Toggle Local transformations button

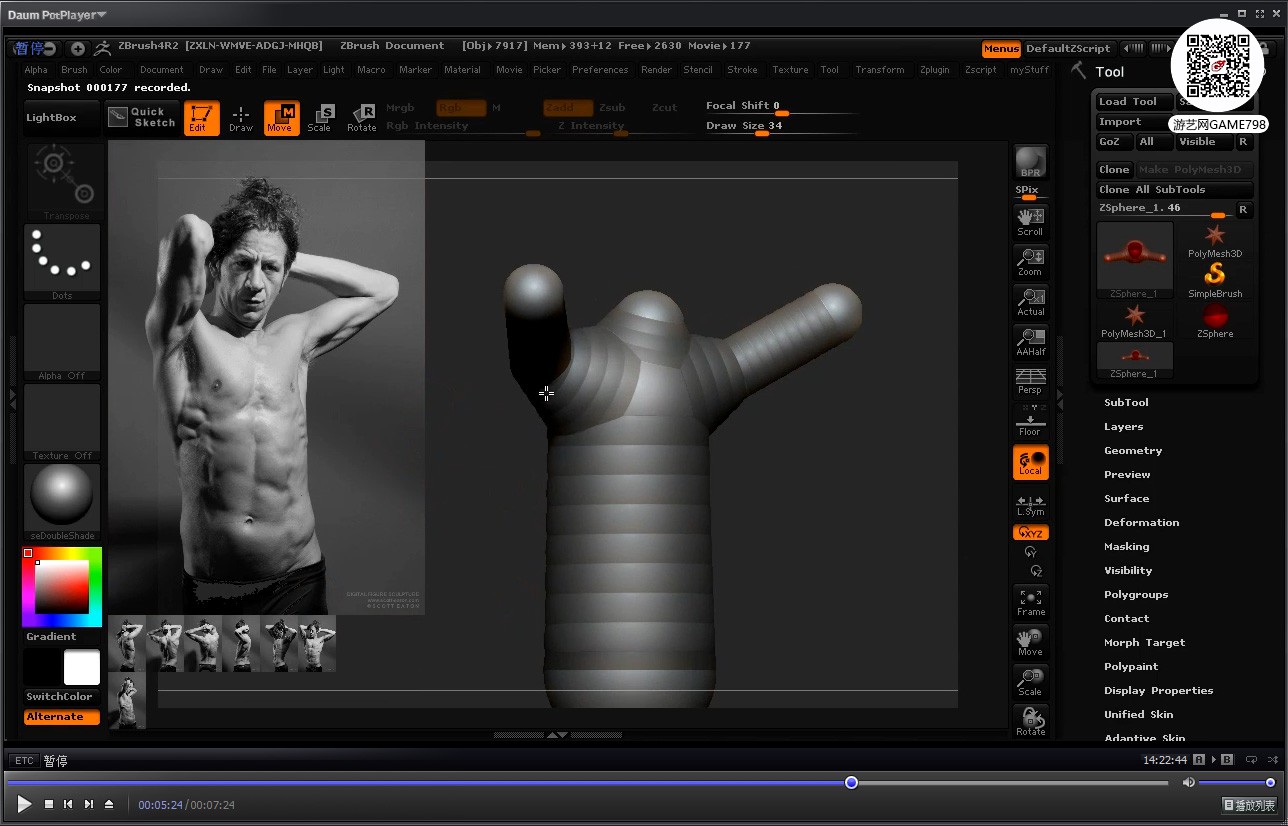(x=1030, y=462)
